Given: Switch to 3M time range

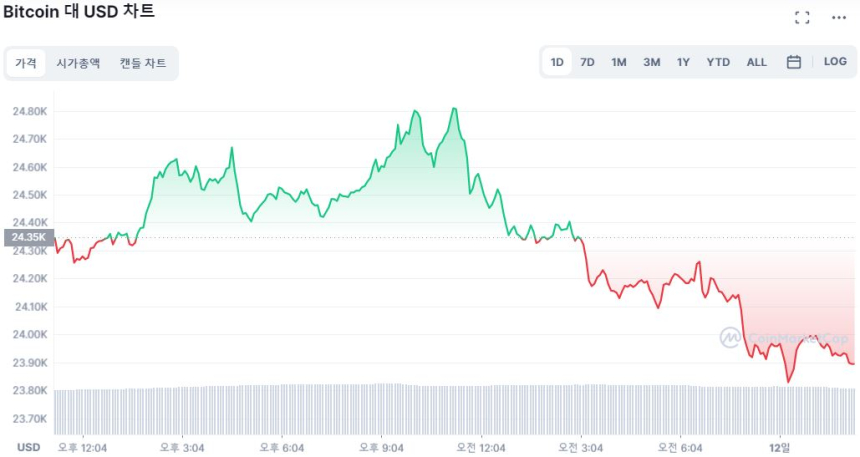Looking at the screenshot, I should [x=652, y=62].
